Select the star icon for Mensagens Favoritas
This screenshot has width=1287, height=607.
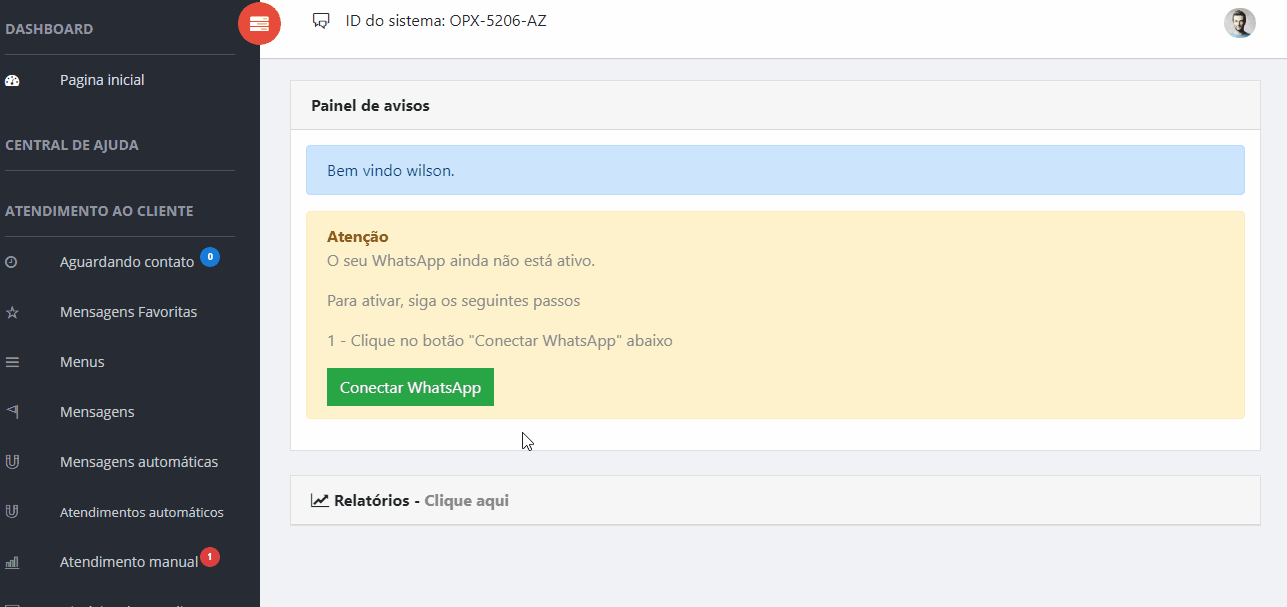click(13, 312)
